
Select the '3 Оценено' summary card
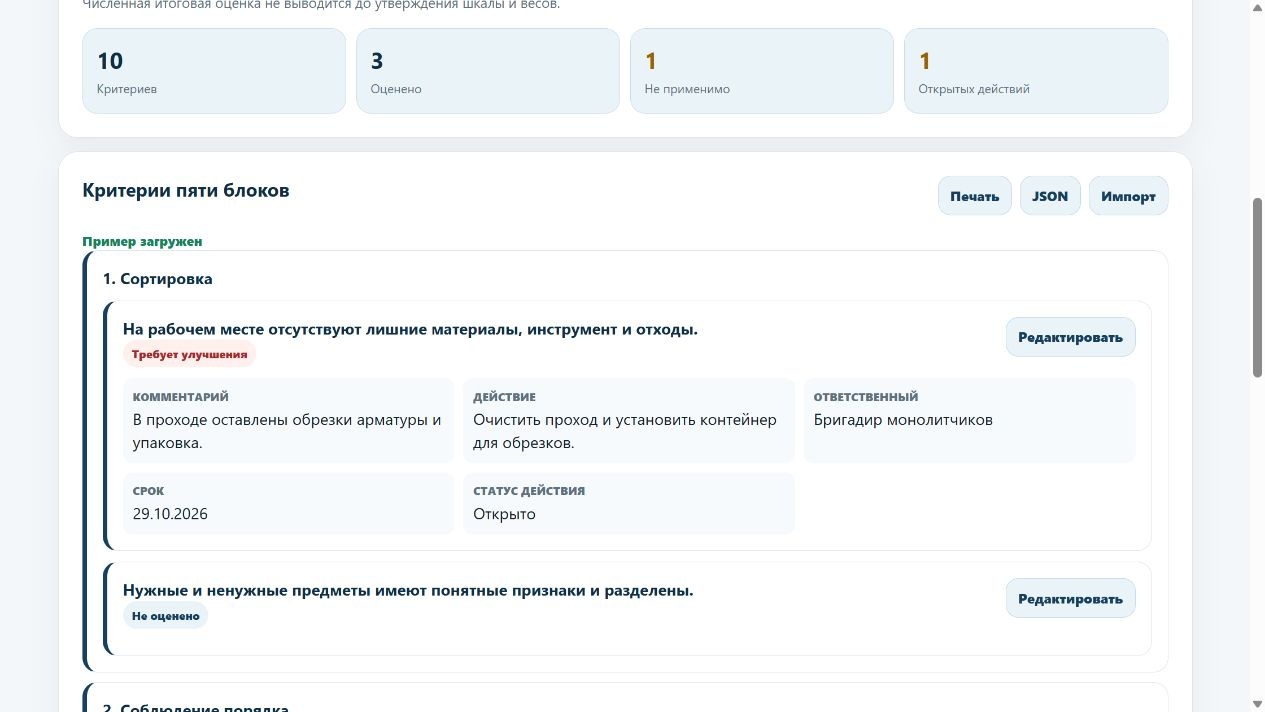tap(488, 71)
